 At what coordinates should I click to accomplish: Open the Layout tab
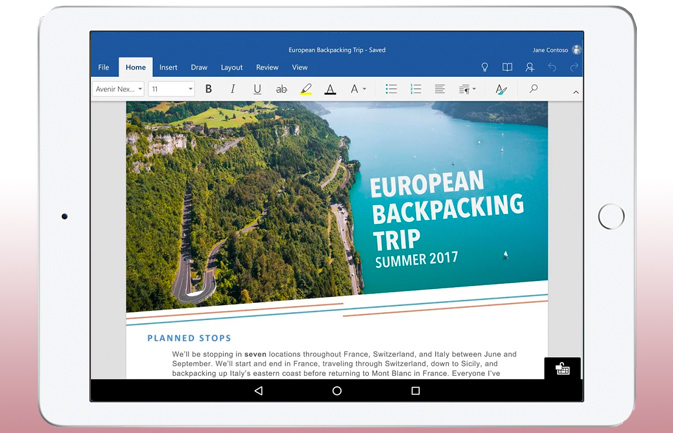pos(232,67)
